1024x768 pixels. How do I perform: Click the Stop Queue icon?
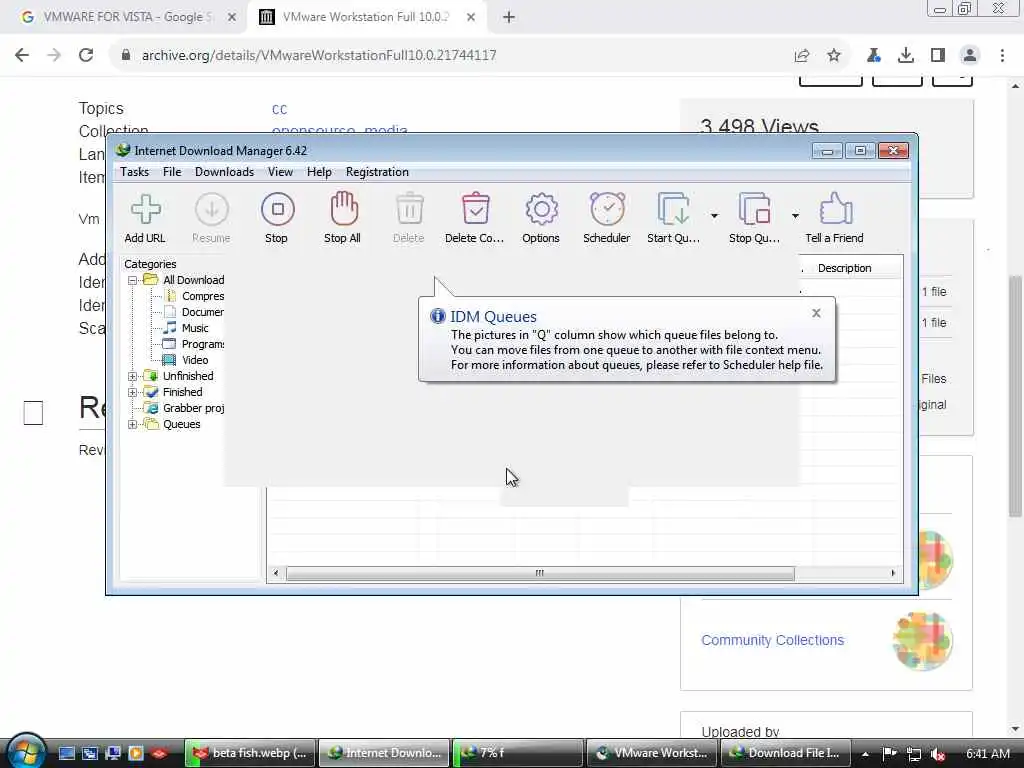coord(754,218)
